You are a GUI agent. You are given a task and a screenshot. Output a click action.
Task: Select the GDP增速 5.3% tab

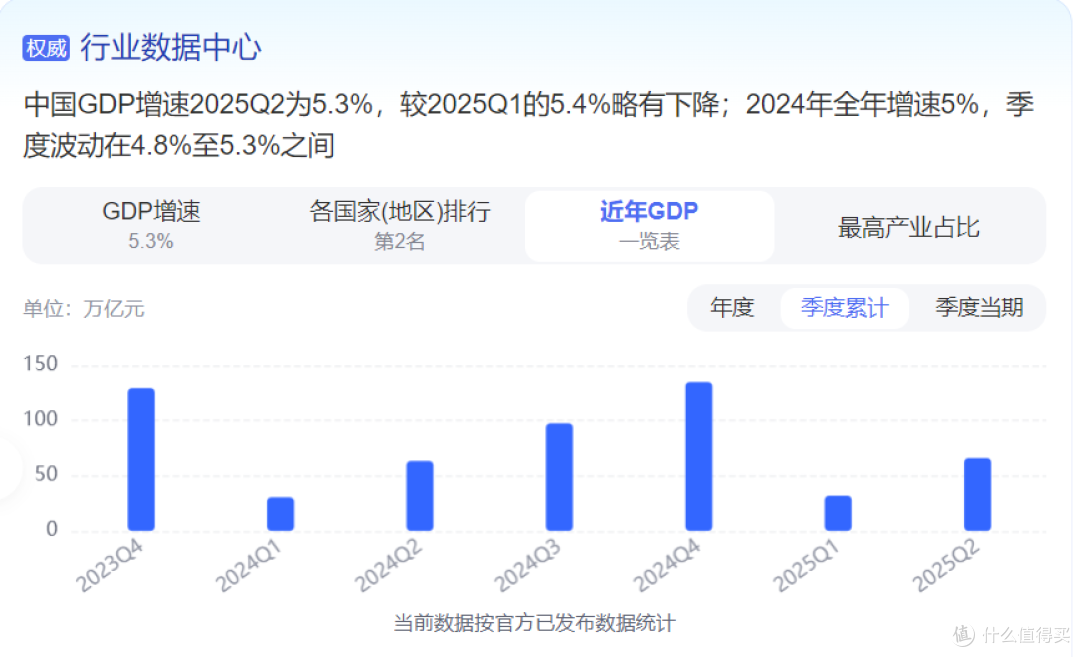point(151,225)
